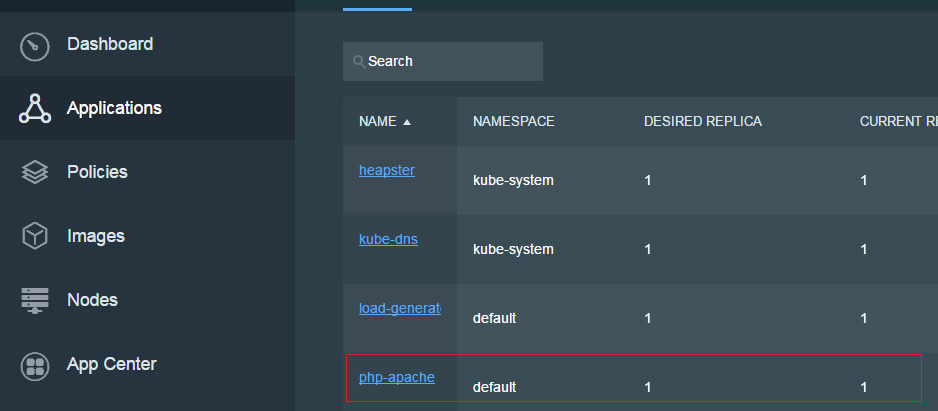Focus the Search input field
Screen dimensions: 938x411
443,61
